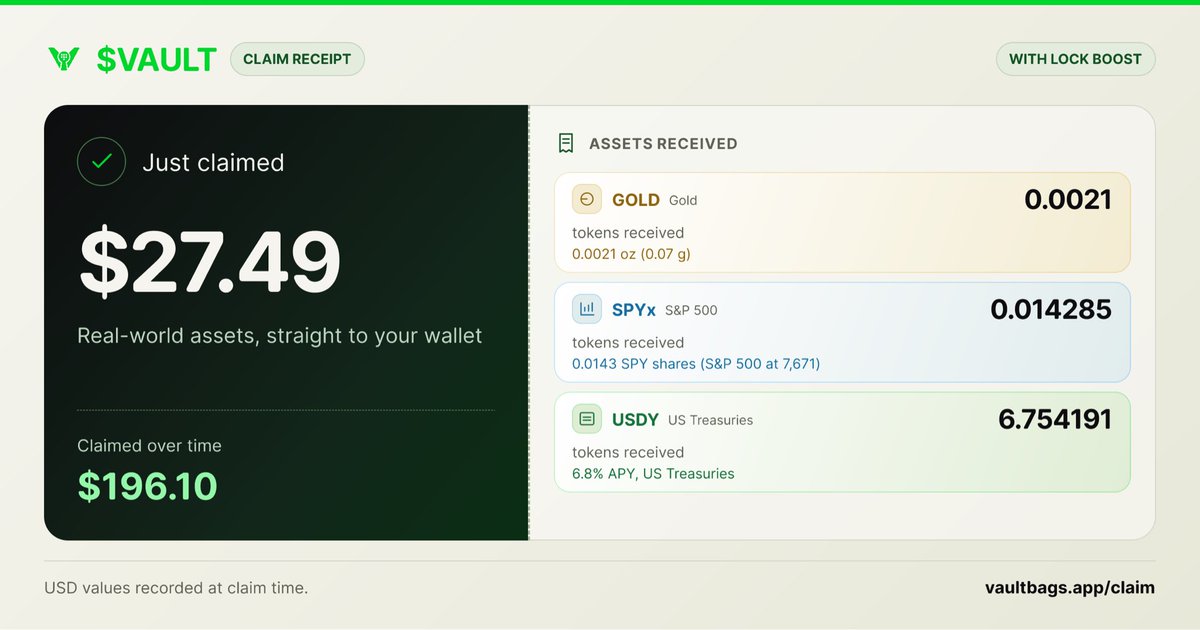
Task: Click the USDY token name
Action: click(x=636, y=420)
